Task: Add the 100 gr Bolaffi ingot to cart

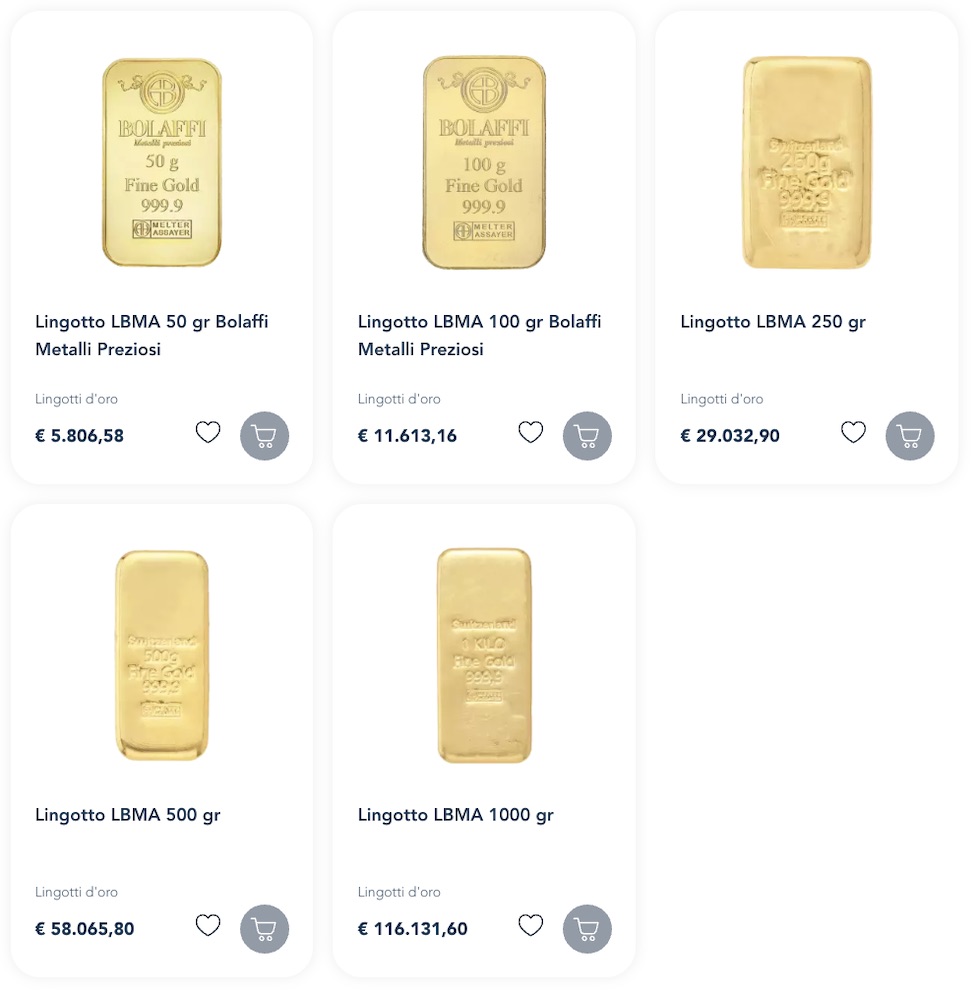Action: tap(587, 436)
